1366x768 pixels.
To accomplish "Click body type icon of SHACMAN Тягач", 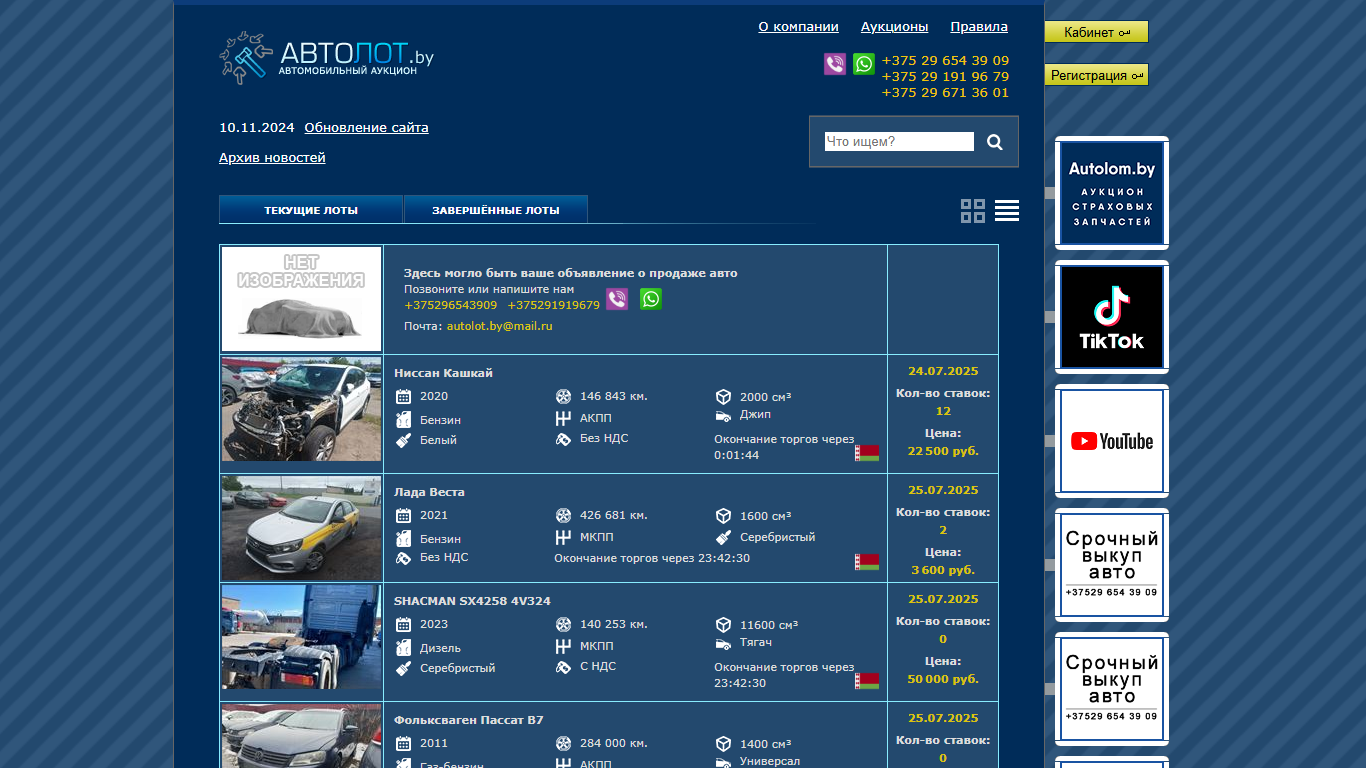I will (x=723, y=643).
